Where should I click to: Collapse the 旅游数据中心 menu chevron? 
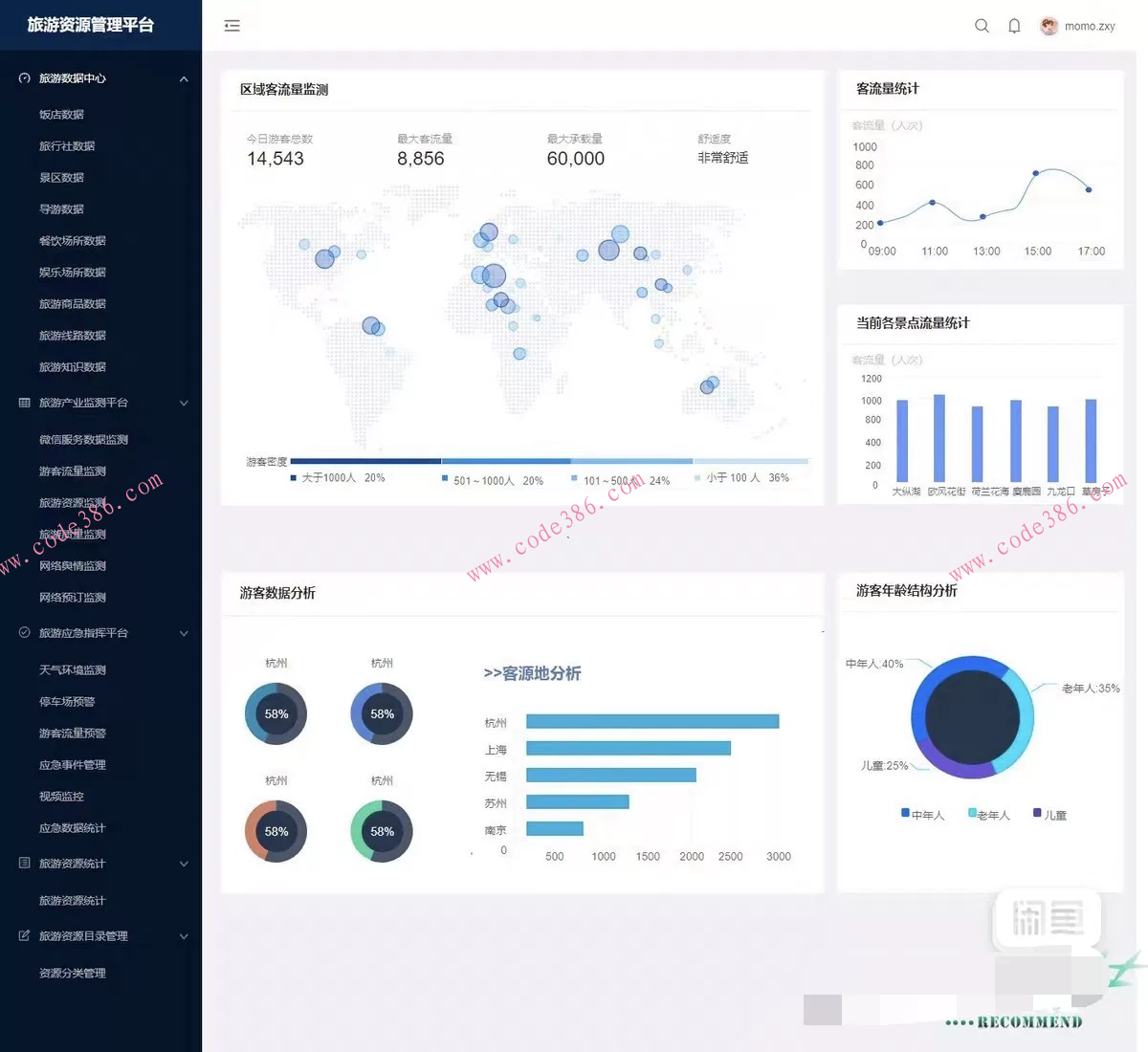(184, 79)
